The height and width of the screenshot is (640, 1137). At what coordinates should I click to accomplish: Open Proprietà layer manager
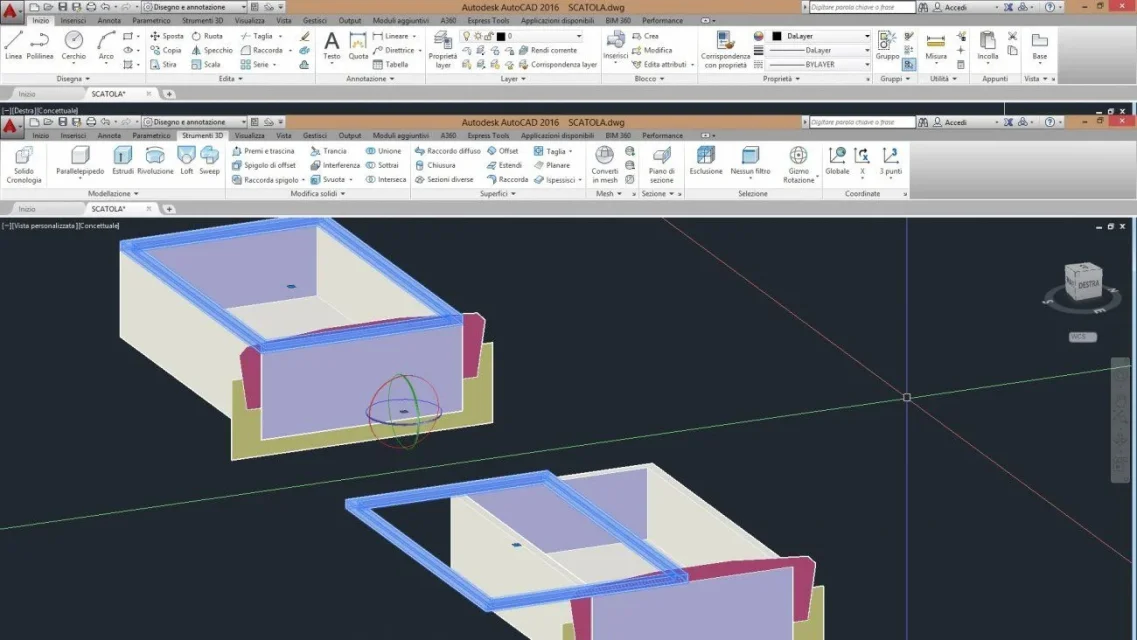442,49
